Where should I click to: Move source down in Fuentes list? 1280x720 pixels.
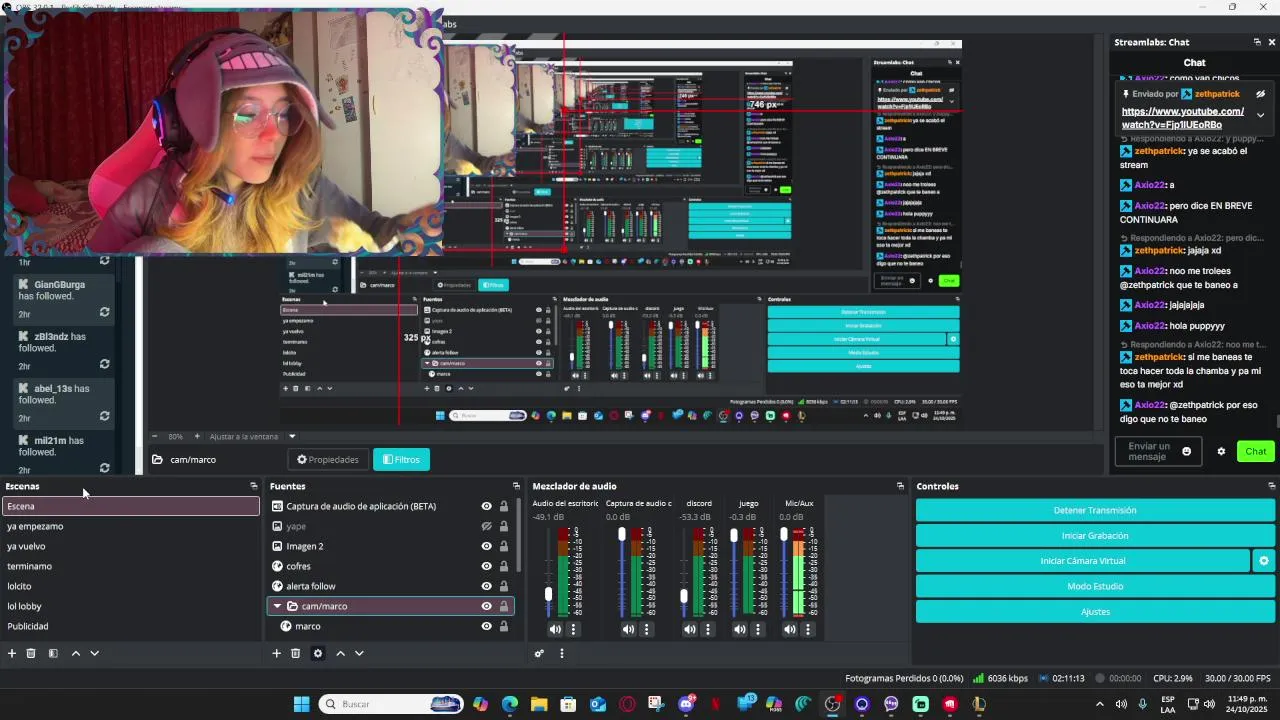pyautogui.click(x=359, y=653)
